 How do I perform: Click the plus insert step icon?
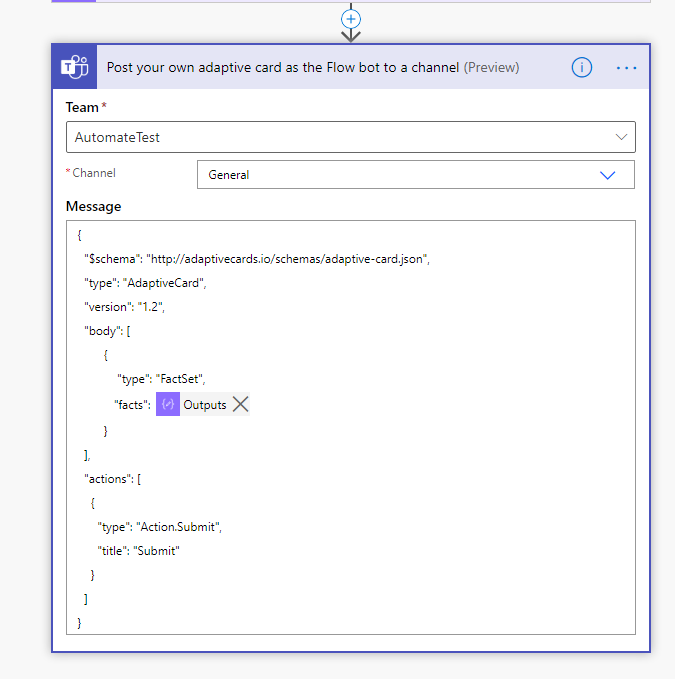pyautogui.click(x=351, y=19)
